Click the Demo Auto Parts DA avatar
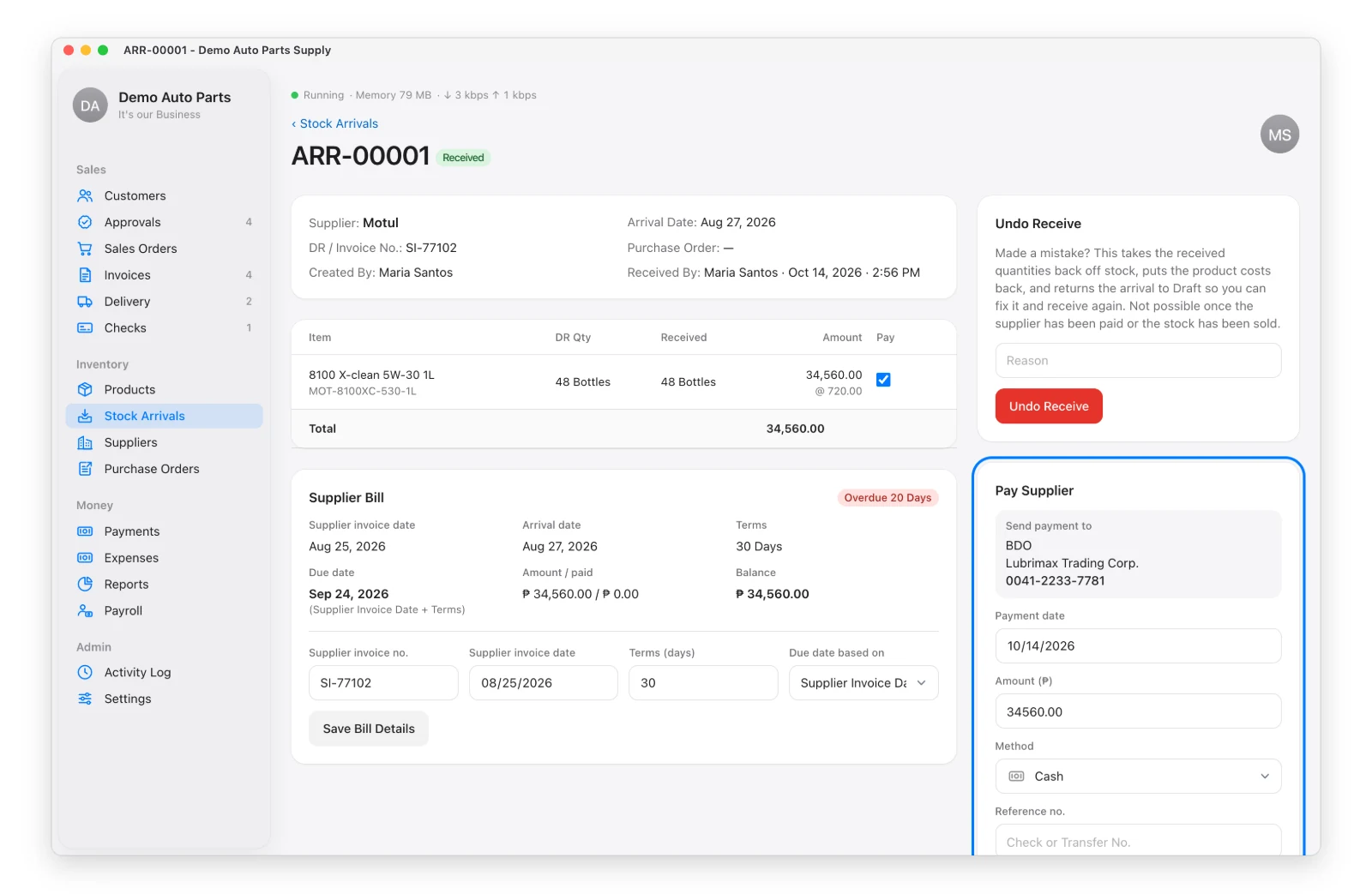Viewport: 1372px width, 894px height. click(x=90, y=105)
